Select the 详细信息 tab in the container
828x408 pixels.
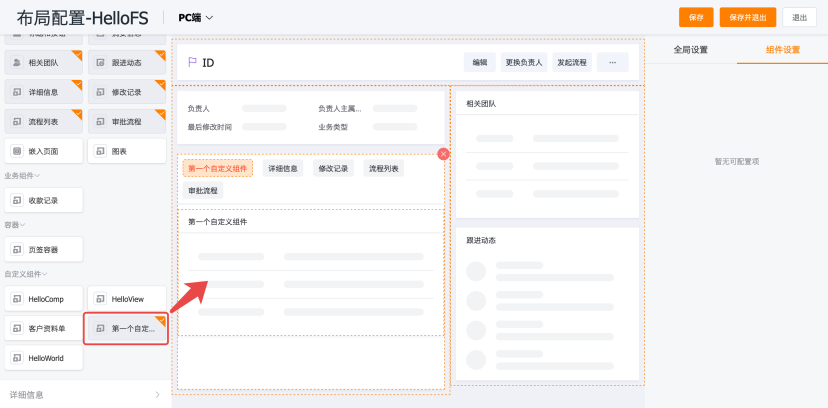point(283,168)
